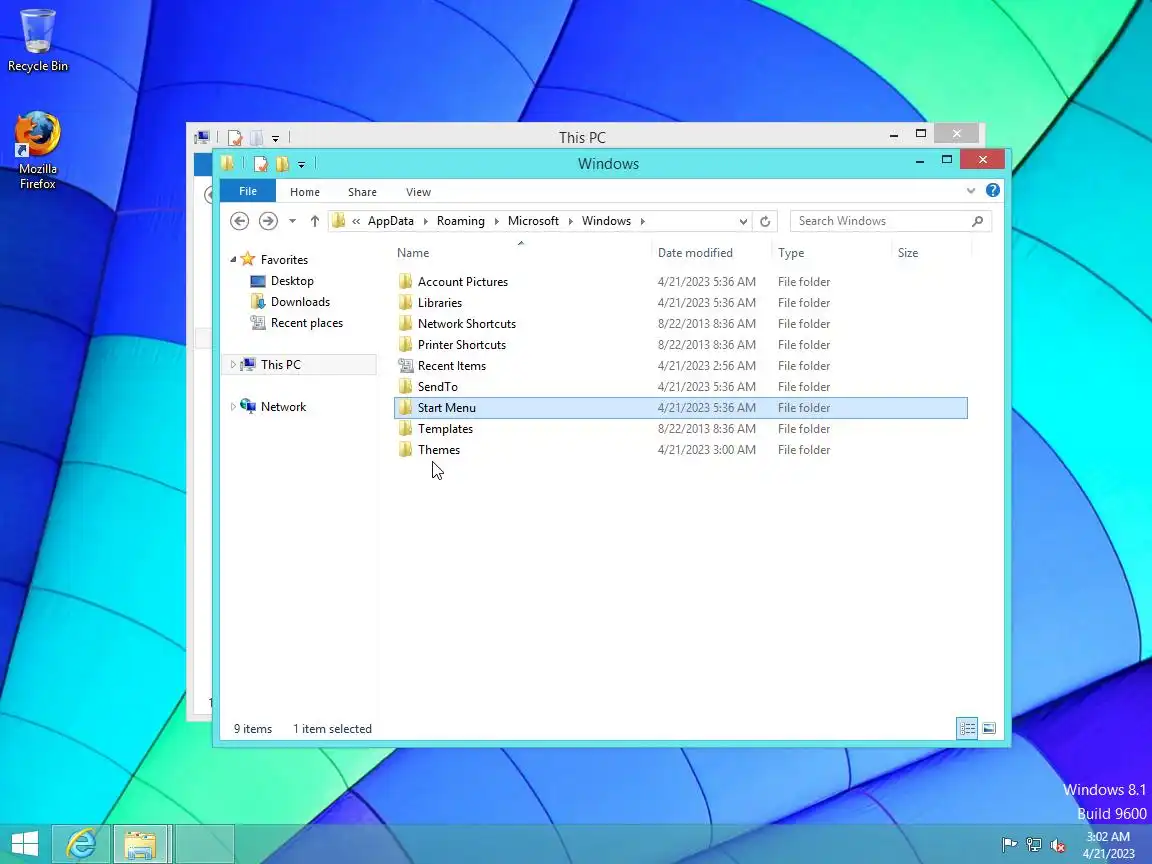
Task: Click Windows in the address path
Action: (x=606, y=221)
